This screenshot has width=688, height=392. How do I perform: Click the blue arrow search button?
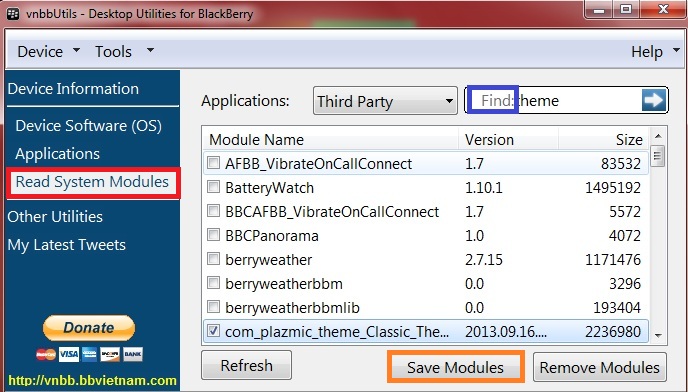click(654, 100)
